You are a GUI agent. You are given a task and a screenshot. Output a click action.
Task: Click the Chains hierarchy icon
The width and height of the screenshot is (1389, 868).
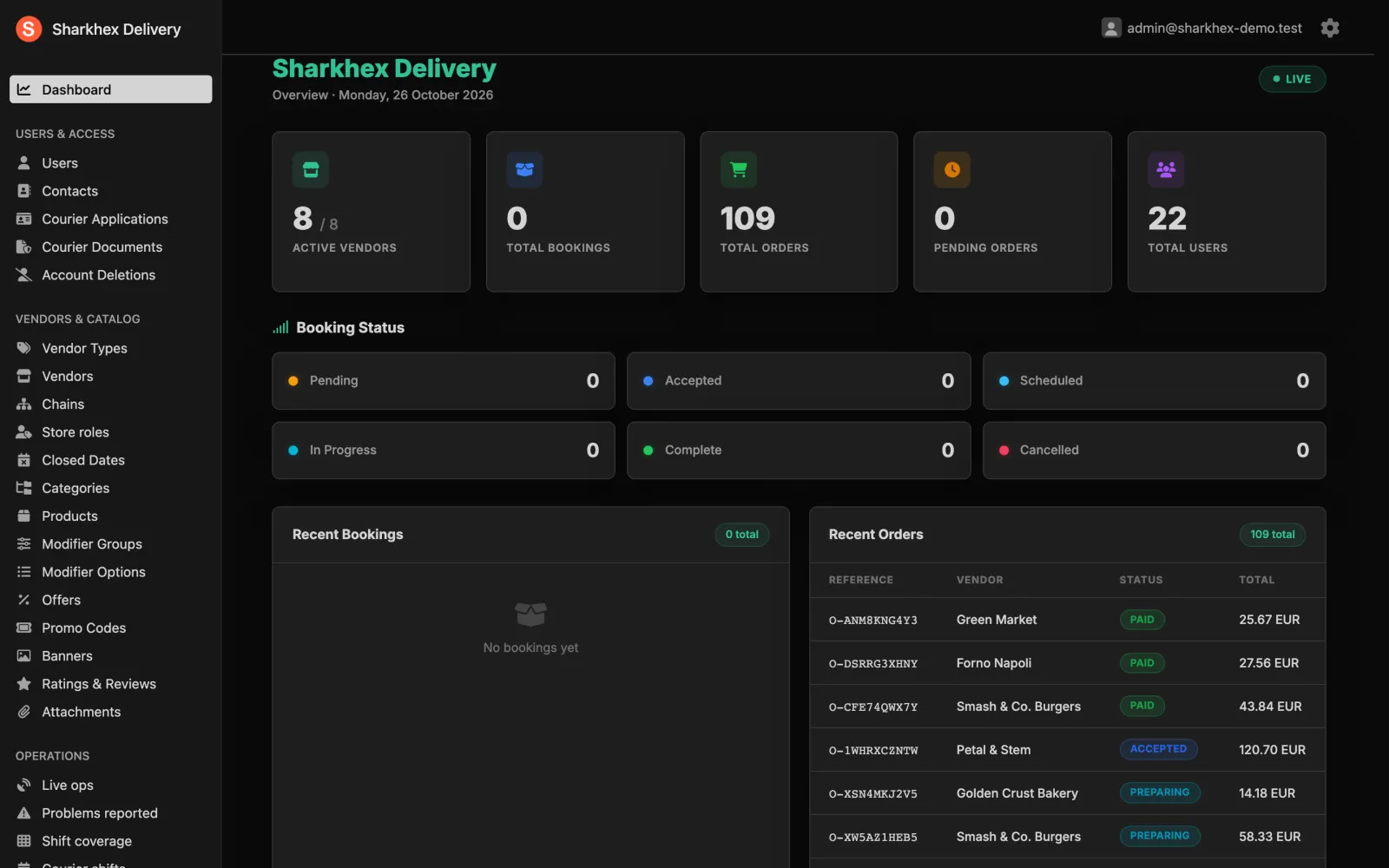24,404
